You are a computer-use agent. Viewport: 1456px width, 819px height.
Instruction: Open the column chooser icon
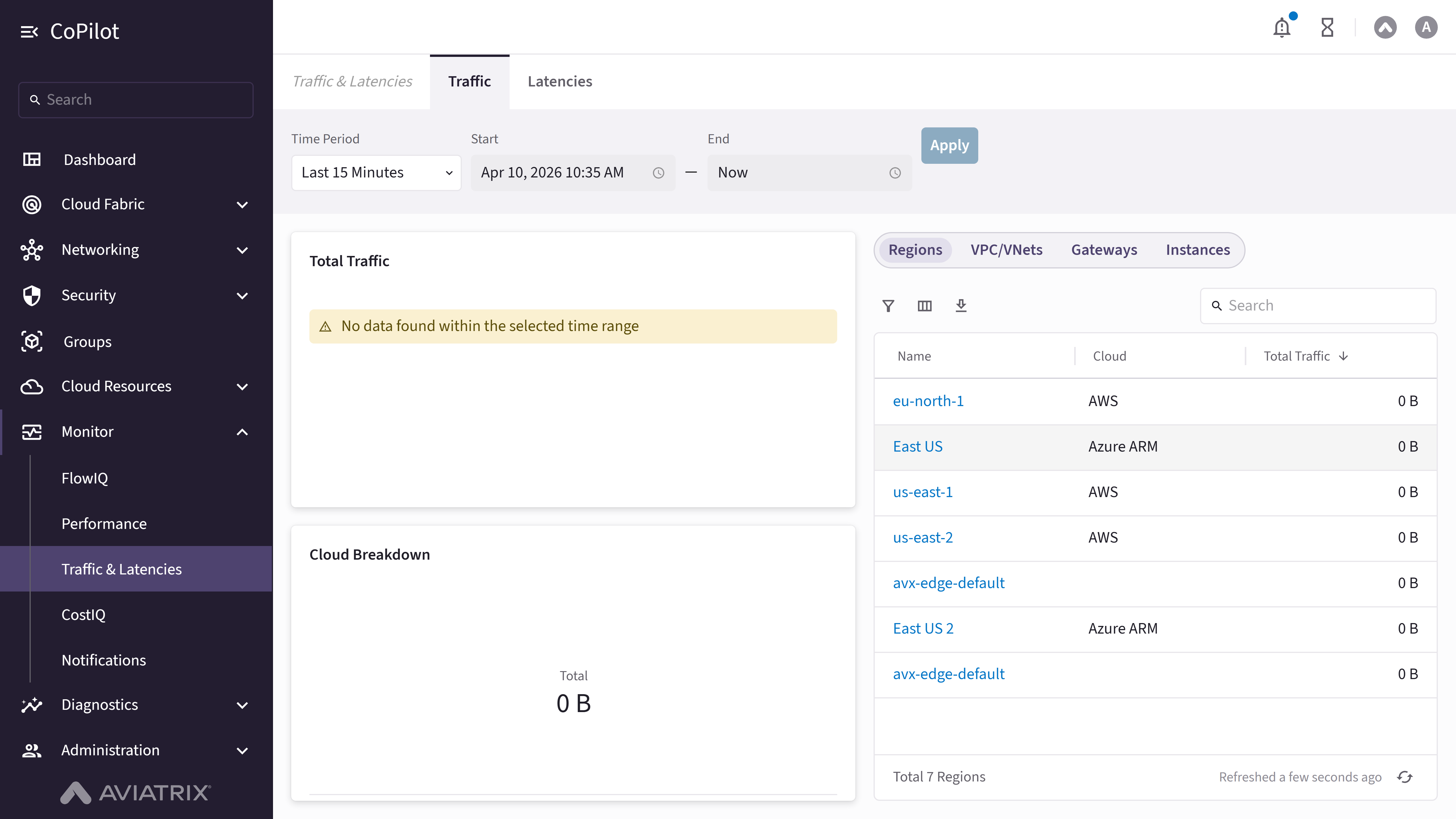[x=925, y=306]
